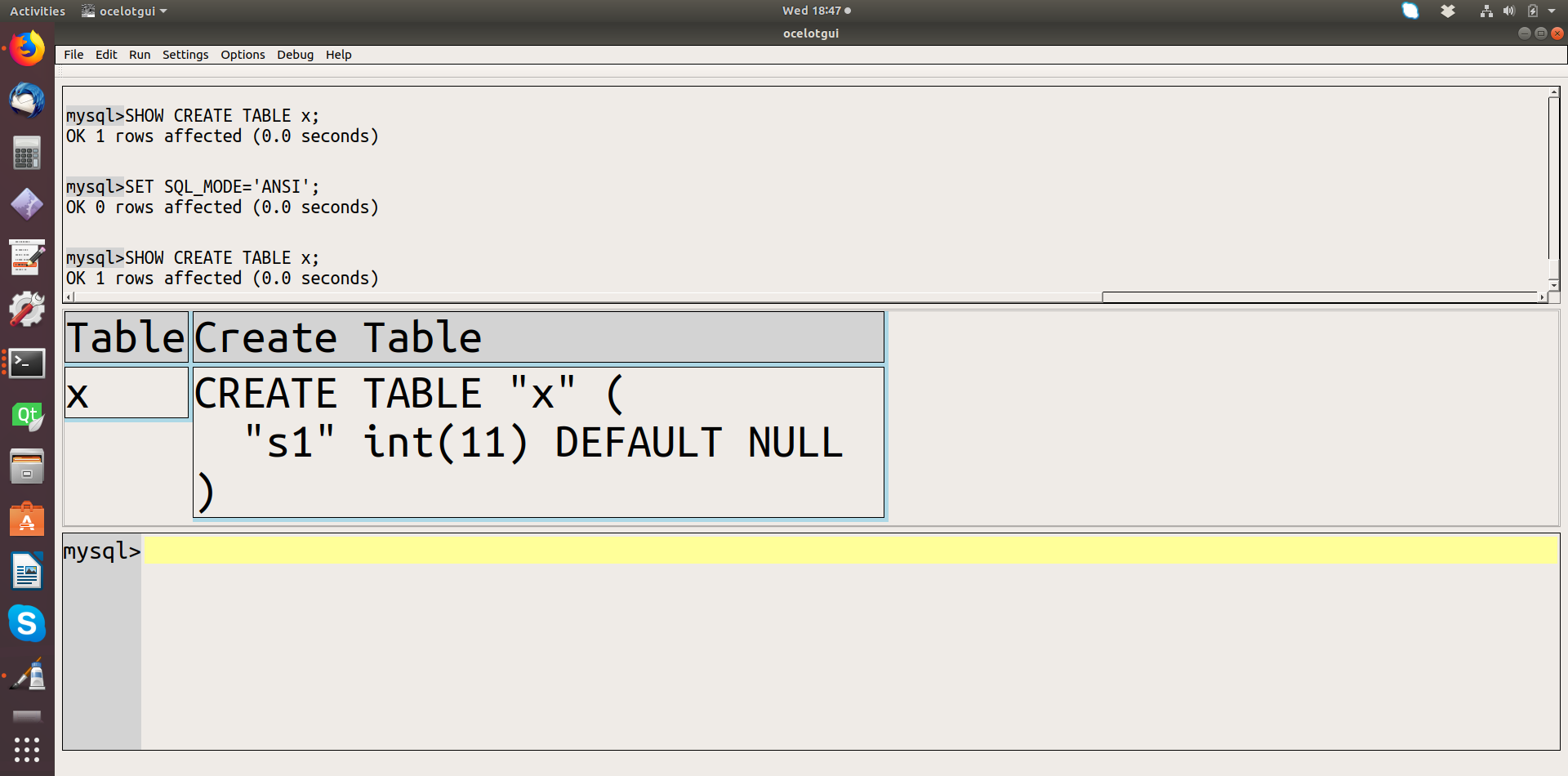Click the history scroll-left arrow

pos(69,297)
